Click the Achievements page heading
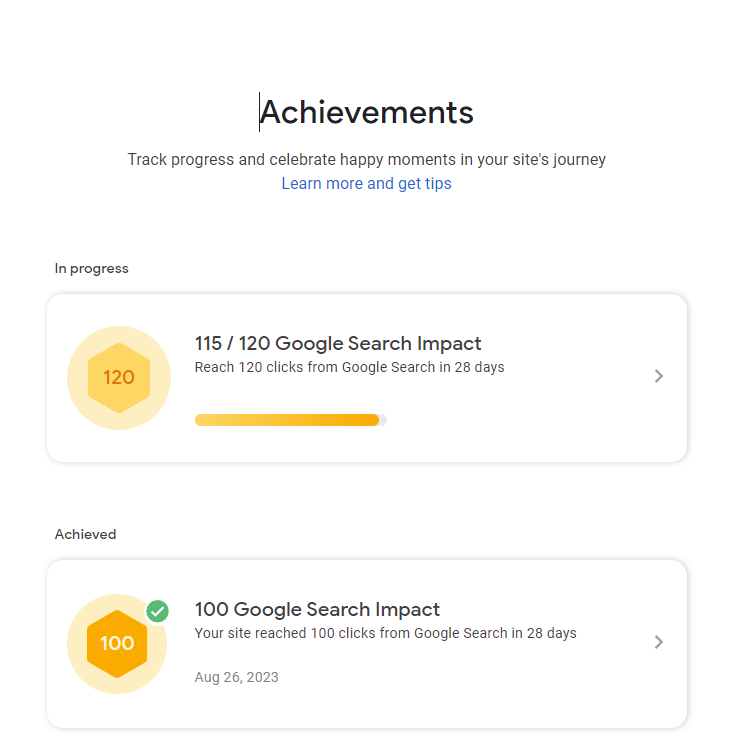 367,112
